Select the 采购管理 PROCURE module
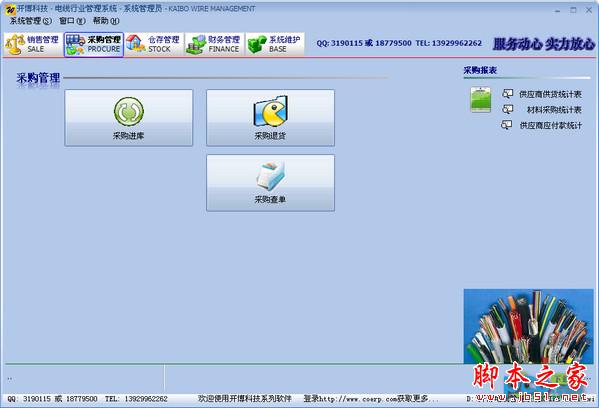 click(x=94, y=44)
